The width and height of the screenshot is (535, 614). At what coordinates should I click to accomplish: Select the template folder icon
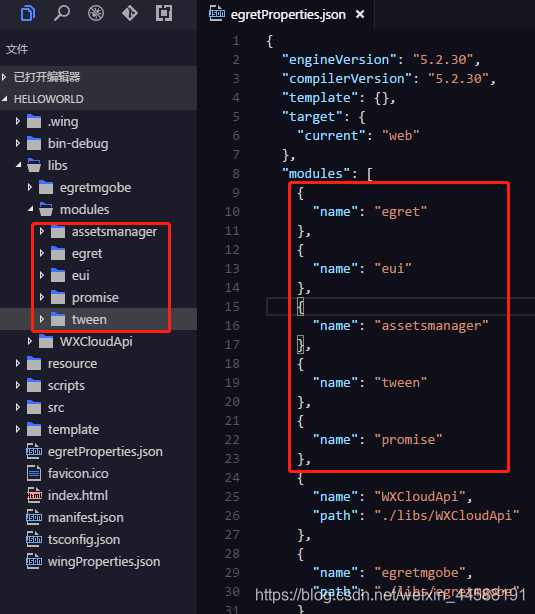(34, 429)
